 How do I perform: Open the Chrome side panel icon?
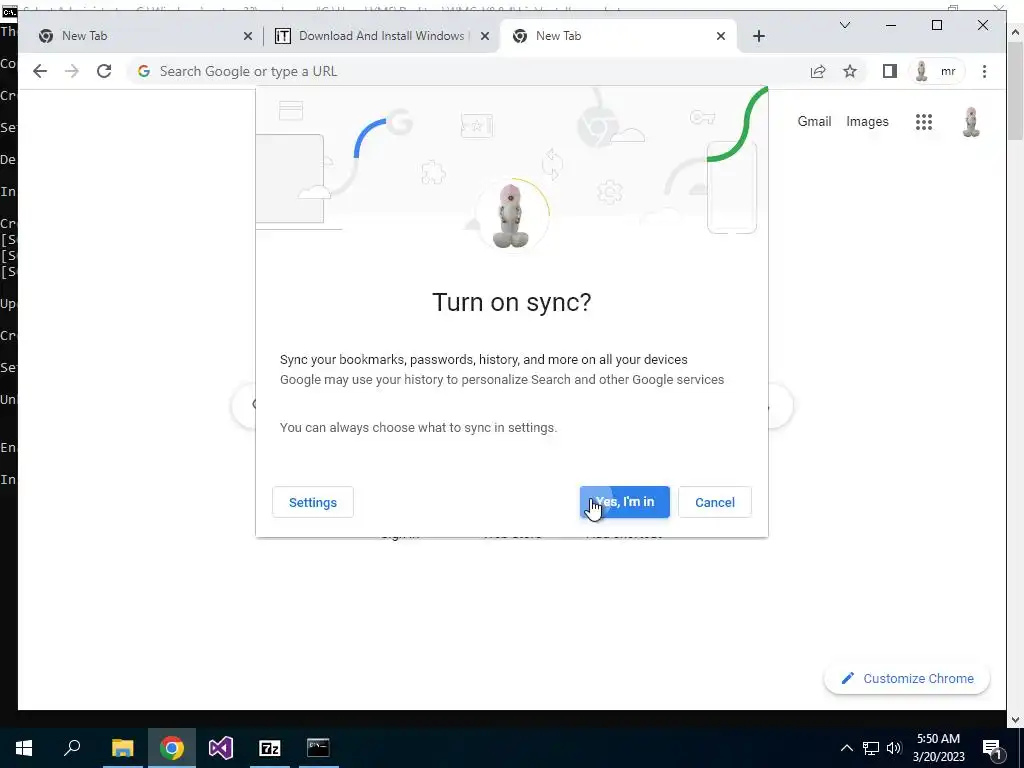pos(889,71)
